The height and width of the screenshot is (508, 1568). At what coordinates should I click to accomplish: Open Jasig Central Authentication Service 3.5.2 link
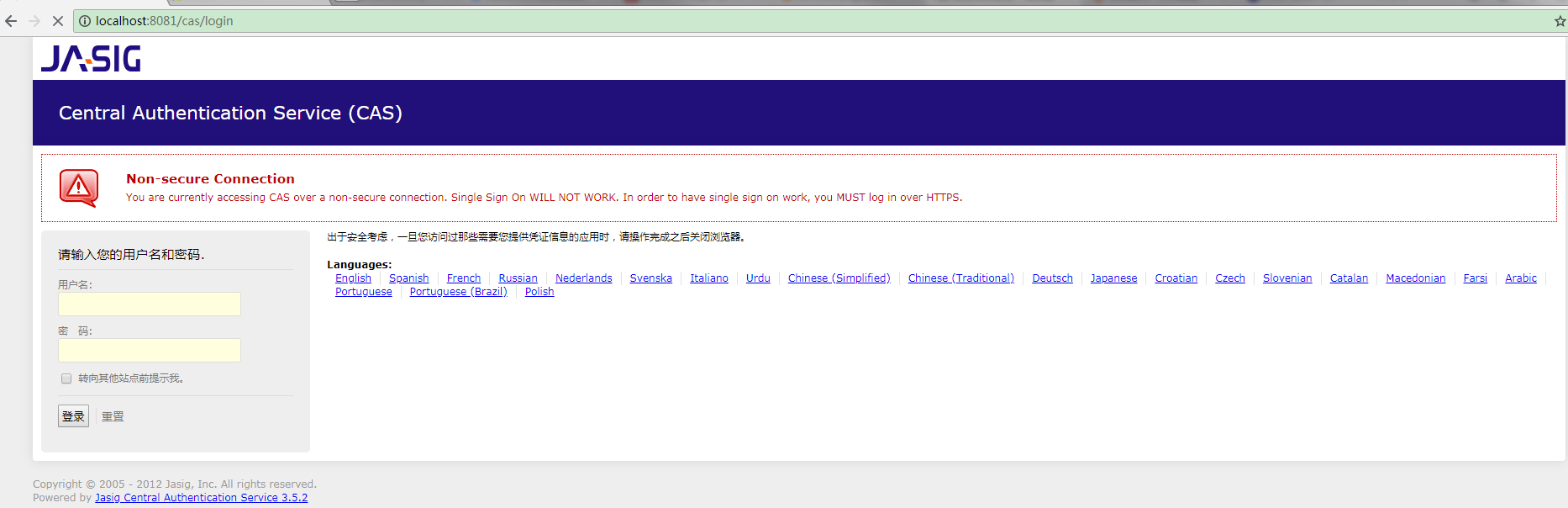pos(202,498)
